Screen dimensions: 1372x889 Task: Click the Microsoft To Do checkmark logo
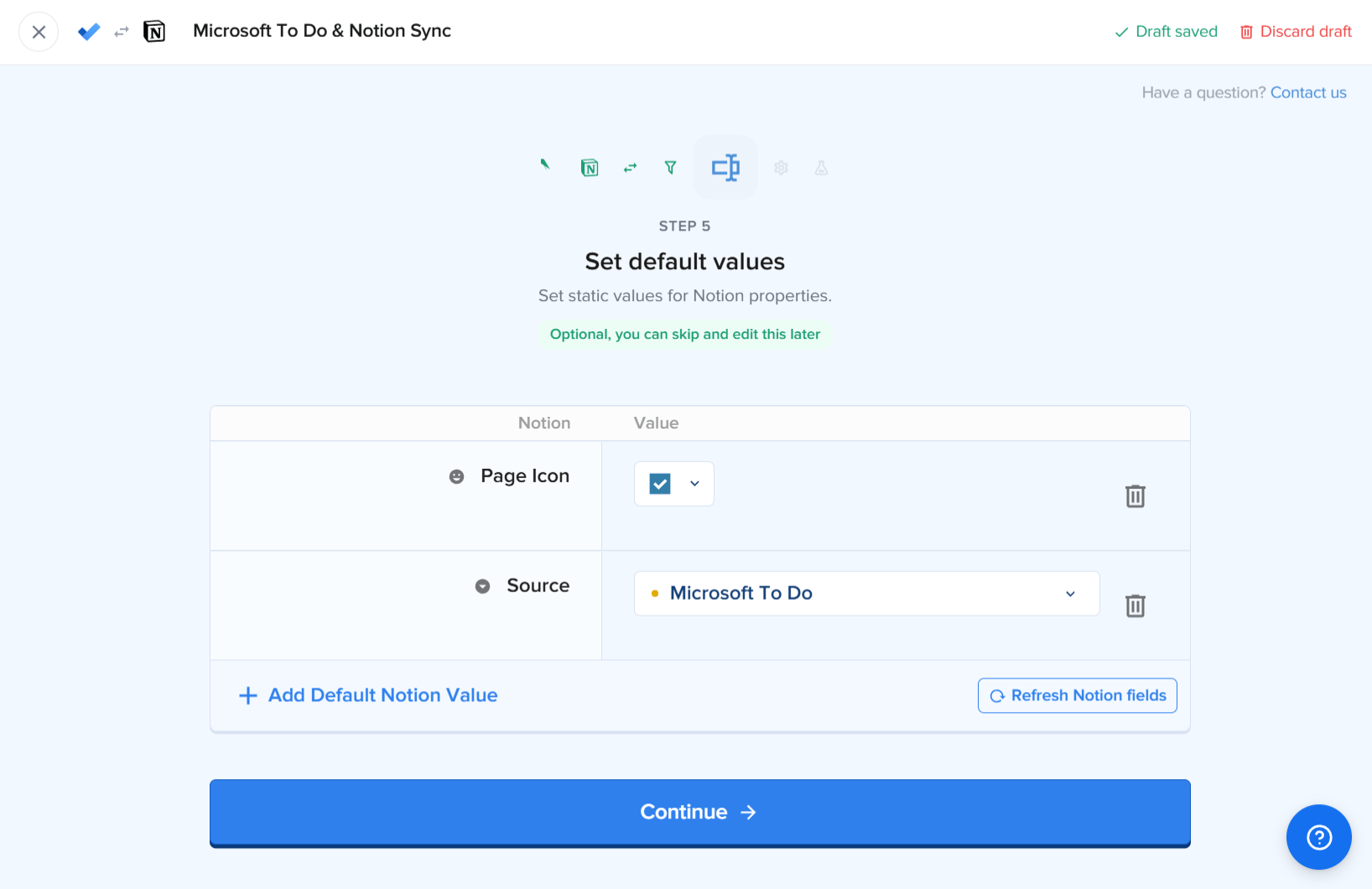tap(89, 32)
